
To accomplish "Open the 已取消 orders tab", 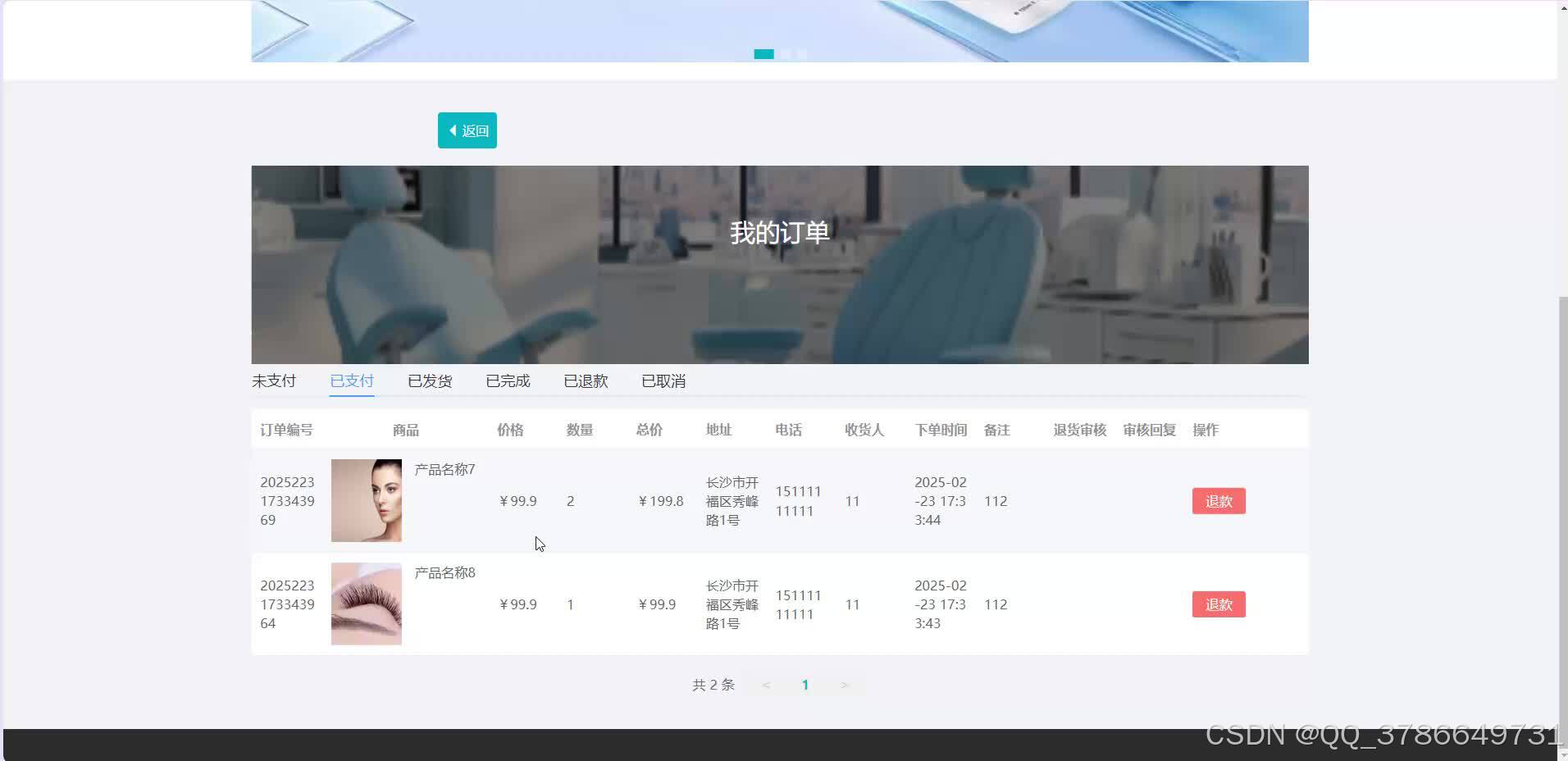I will tap(663, 380).
